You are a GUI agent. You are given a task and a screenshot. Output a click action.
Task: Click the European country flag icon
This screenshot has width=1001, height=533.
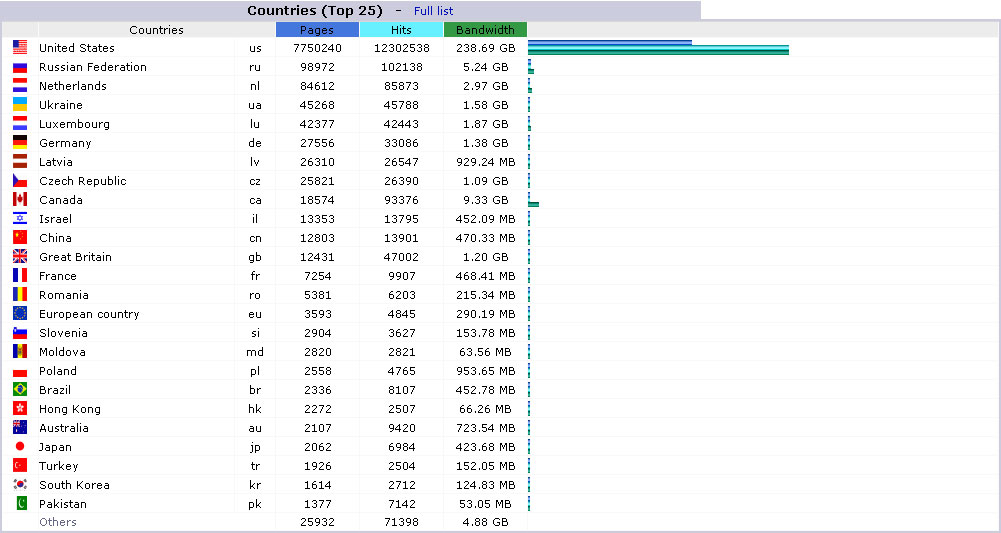coord(20,314)
